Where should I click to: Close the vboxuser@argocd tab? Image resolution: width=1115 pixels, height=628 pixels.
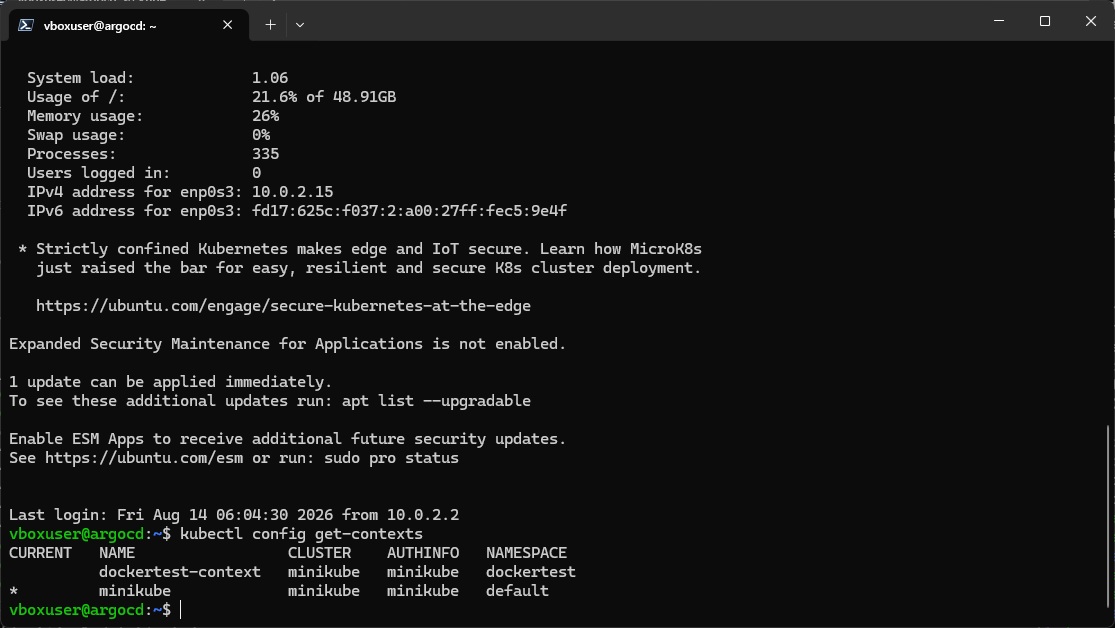[228, 25]
